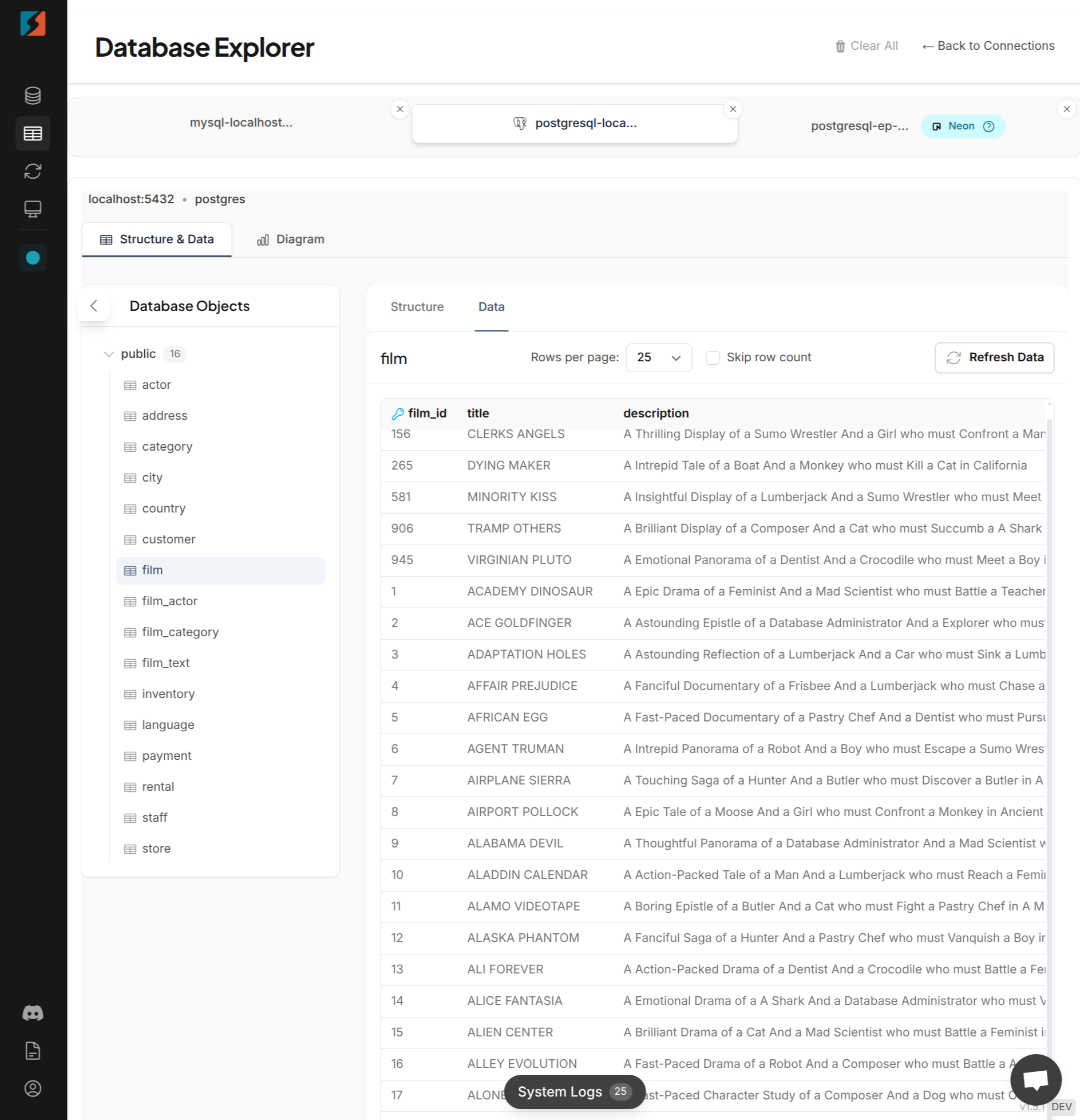Screen dimensions: 1080x1120
Task: Collapse the public schema tree
Action: coord(109,354)
